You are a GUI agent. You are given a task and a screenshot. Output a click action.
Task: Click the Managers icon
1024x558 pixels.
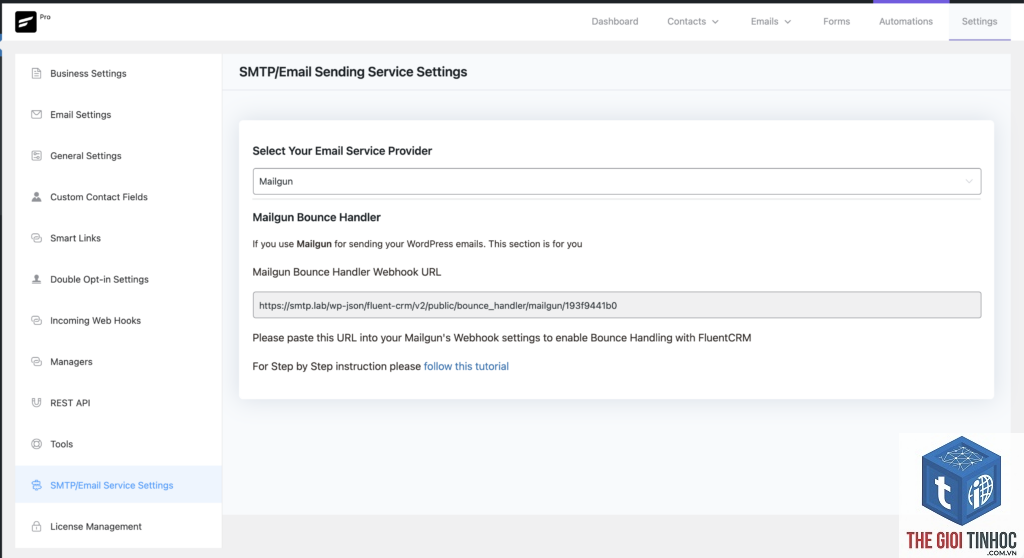pos(37,361)
